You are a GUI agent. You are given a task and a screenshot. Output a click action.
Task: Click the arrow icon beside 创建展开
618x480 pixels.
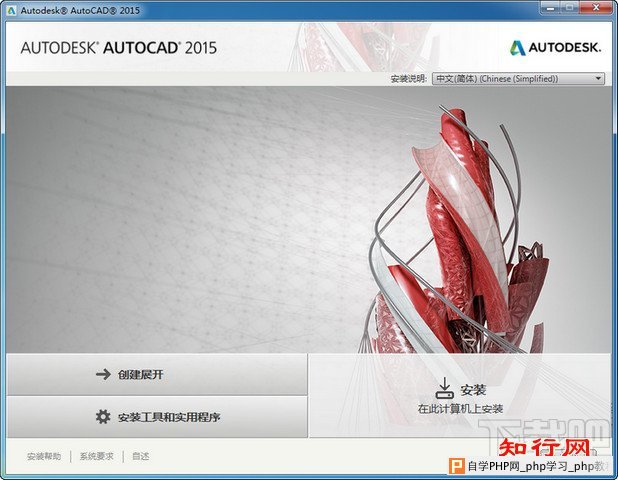(x=103, y=374)
